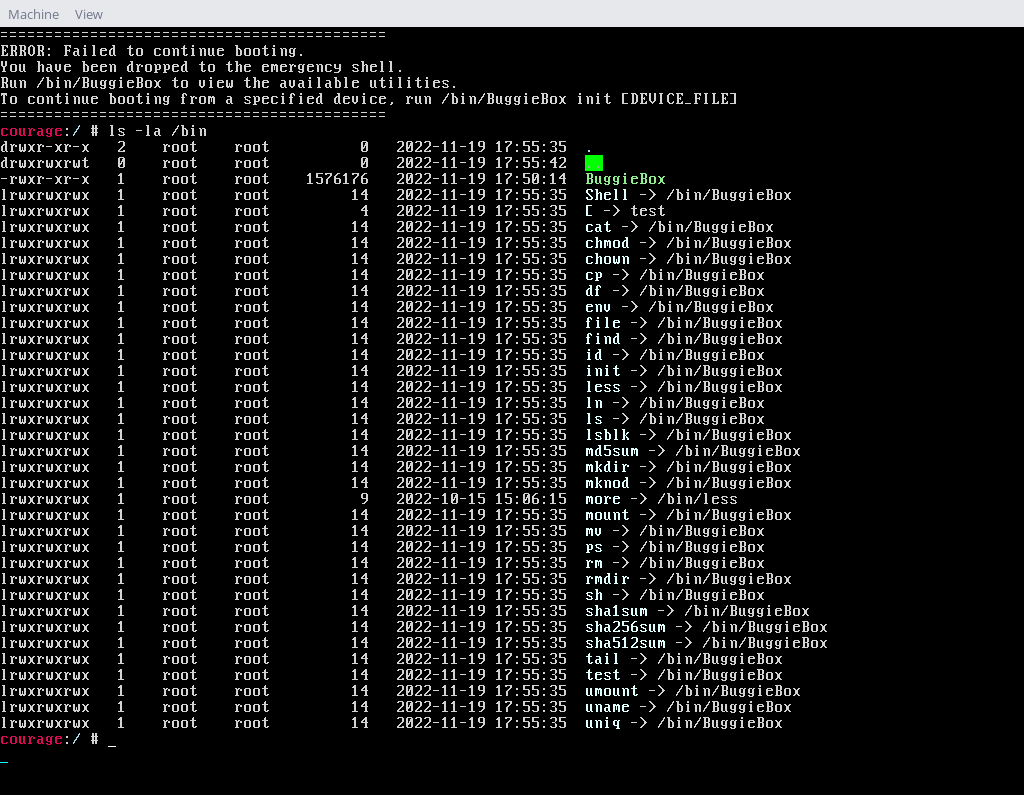Click the 'lsblk -> /bin/BuggieBox' entry

pyautogui.click(x=688, y=435)
